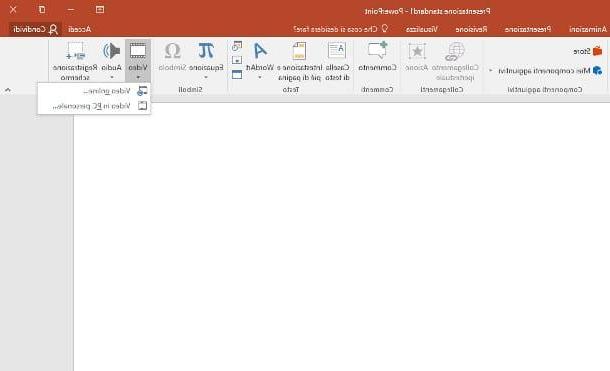Open the Video dropdown button
This screenshot has width=610, height=371.
pos(138,60)
